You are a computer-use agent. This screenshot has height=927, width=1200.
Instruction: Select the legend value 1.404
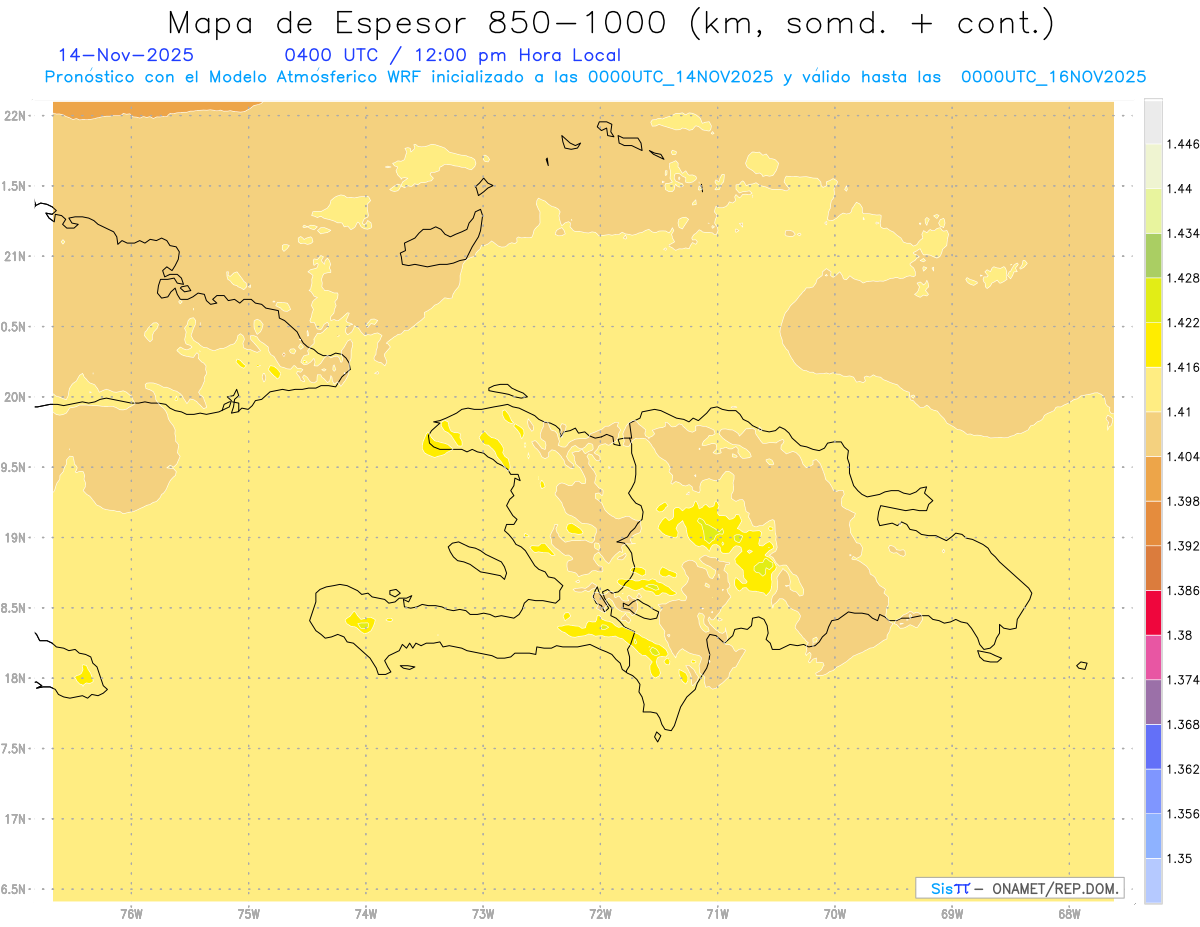pos(1183,456)
